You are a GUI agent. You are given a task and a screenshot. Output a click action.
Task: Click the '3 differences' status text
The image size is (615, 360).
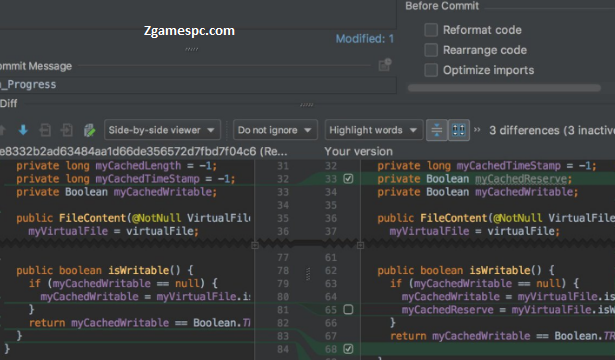pos(524,130)
